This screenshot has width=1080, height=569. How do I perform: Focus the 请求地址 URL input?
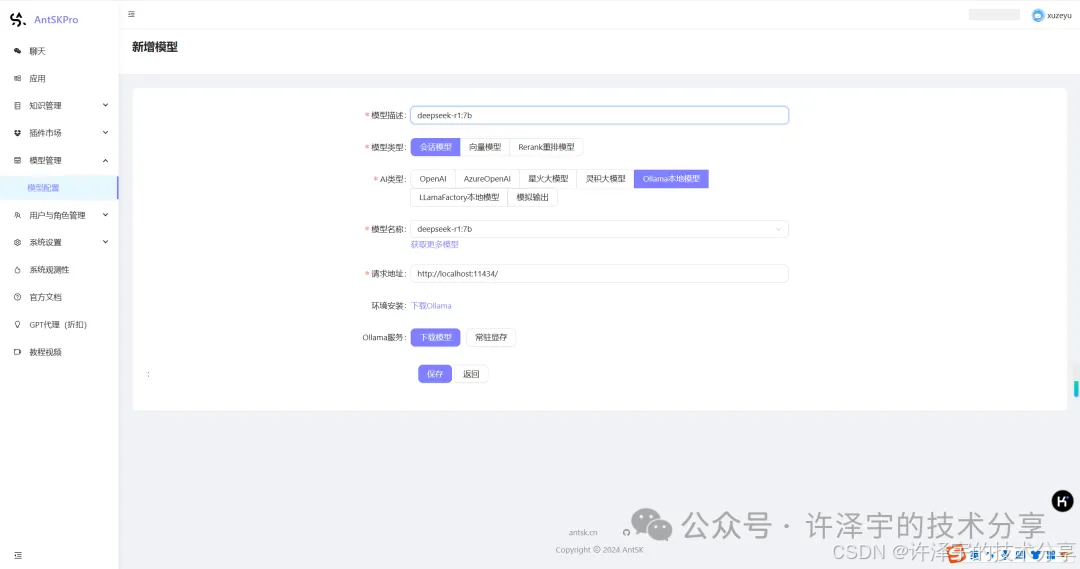[x=599, y=273]
